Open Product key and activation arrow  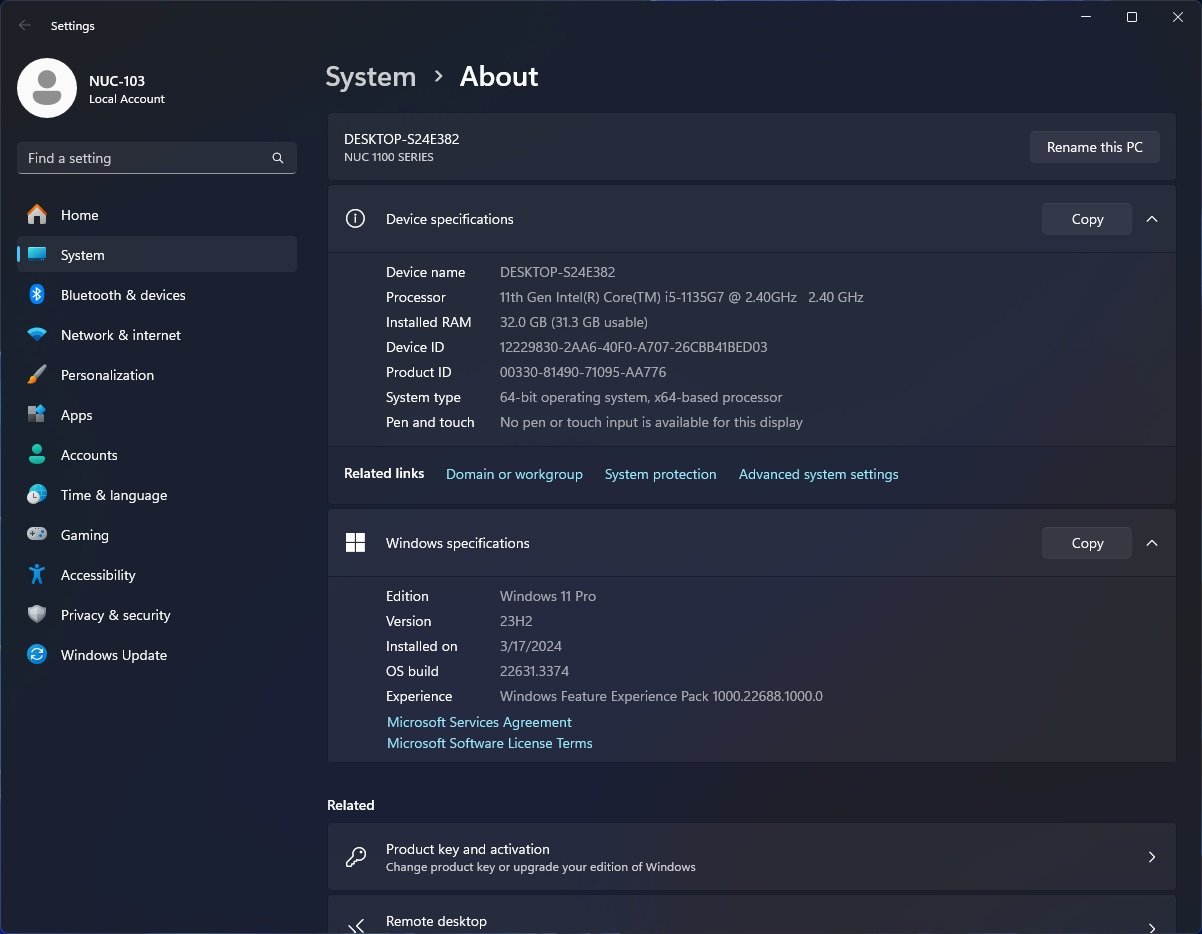point(1152,857)
